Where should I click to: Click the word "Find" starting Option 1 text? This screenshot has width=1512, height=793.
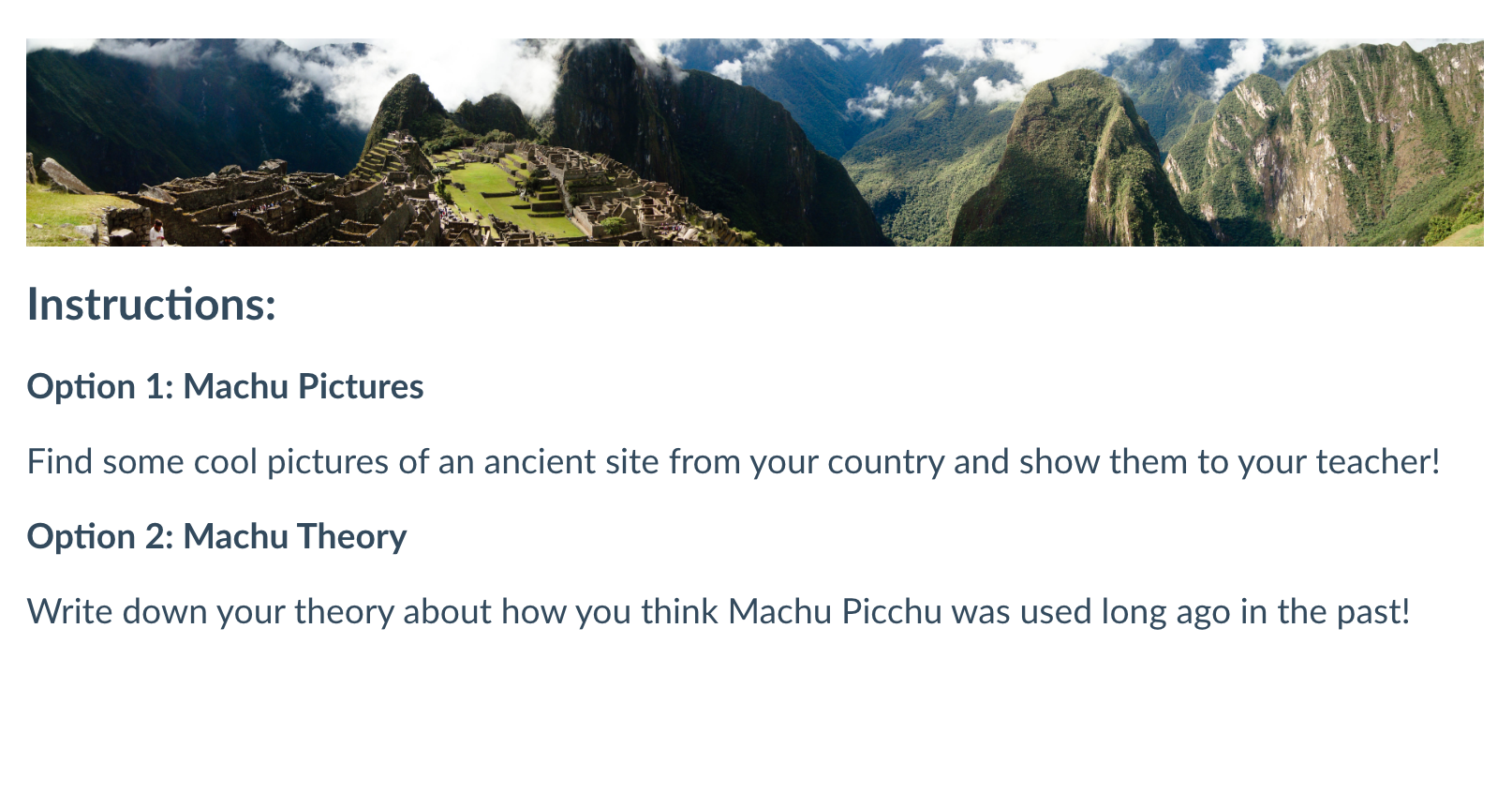pos(60,462)
